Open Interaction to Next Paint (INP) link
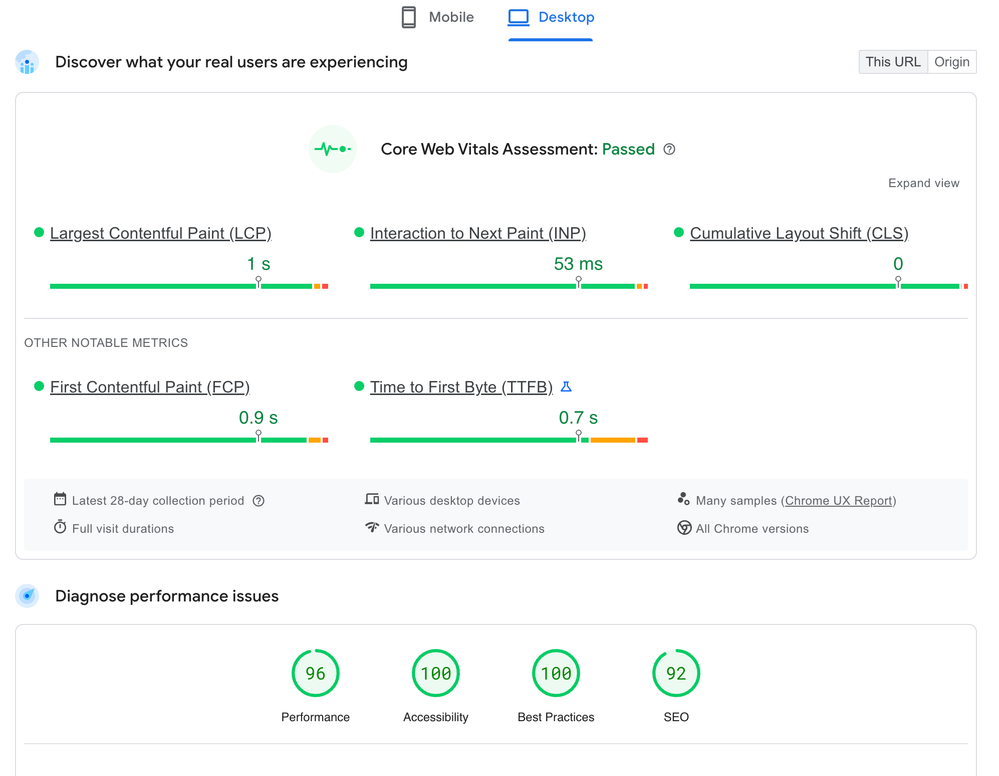Viewport: 999px width, 776px height. [478, 233]
